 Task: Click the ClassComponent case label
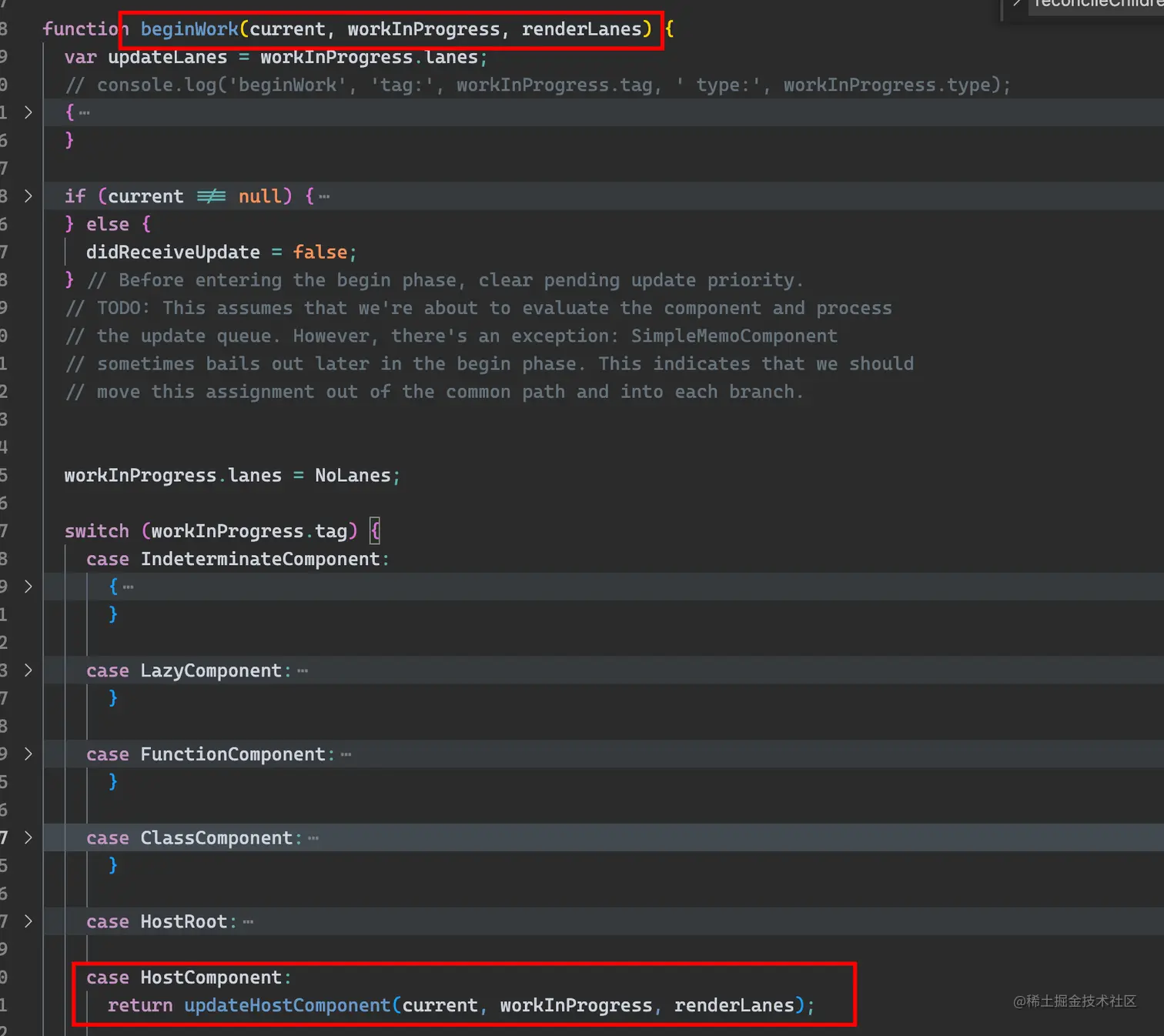[216, 837]
